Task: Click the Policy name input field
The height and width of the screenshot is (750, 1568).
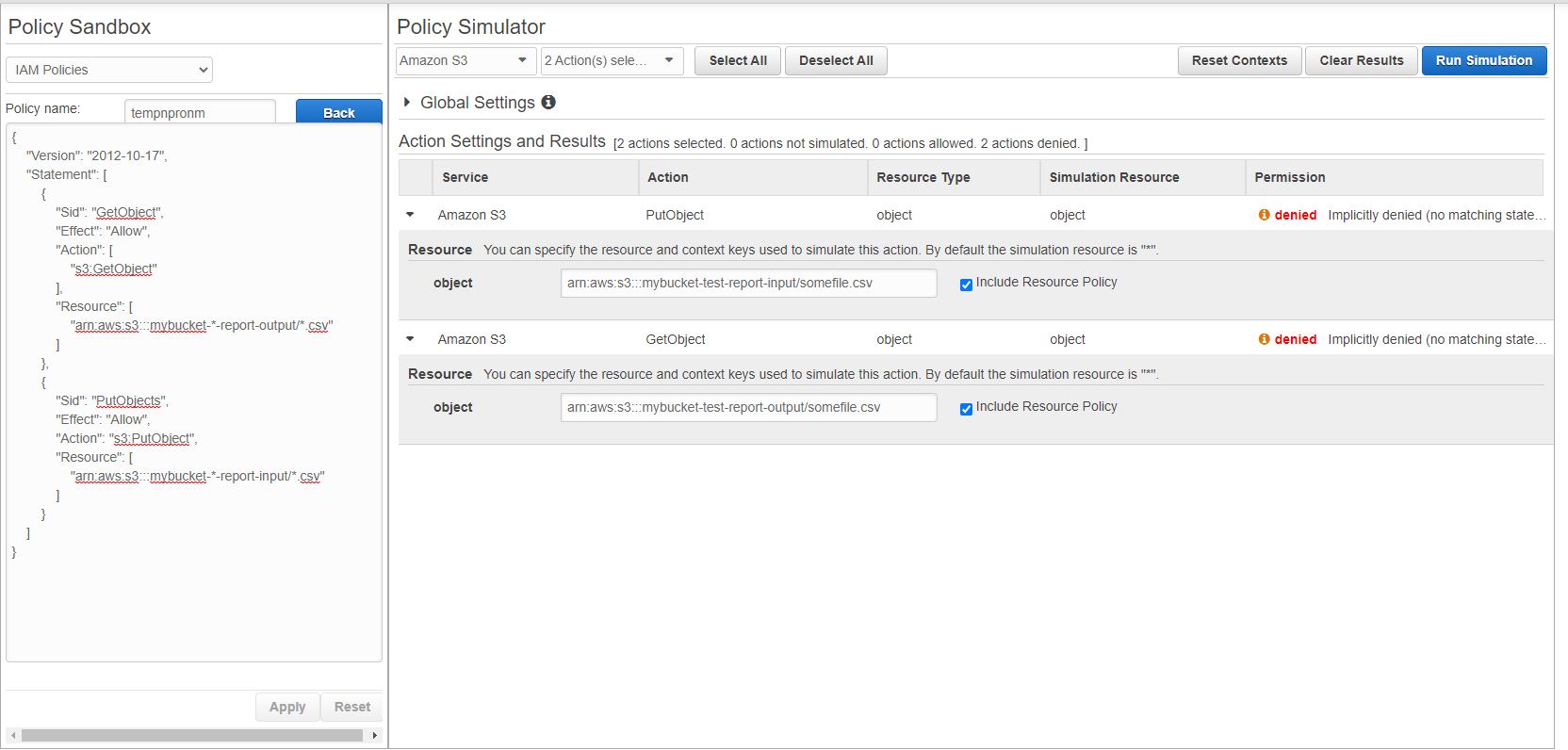Action: (x=200, y=112)
